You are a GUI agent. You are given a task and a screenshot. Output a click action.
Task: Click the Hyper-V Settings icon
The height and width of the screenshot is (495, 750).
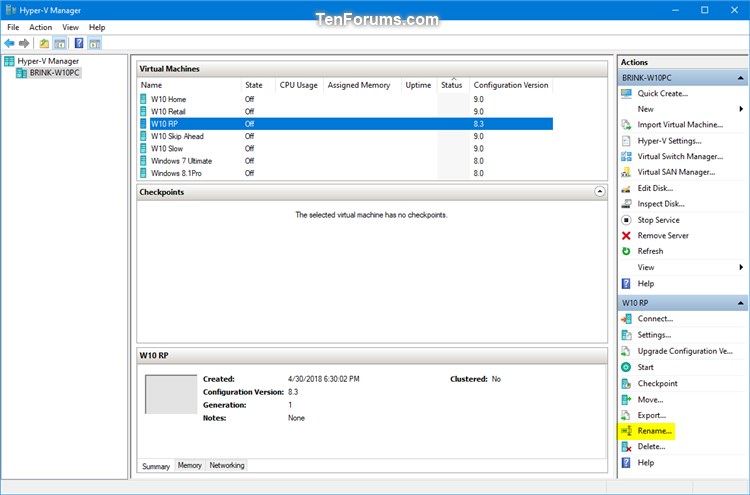pos(626,141)
